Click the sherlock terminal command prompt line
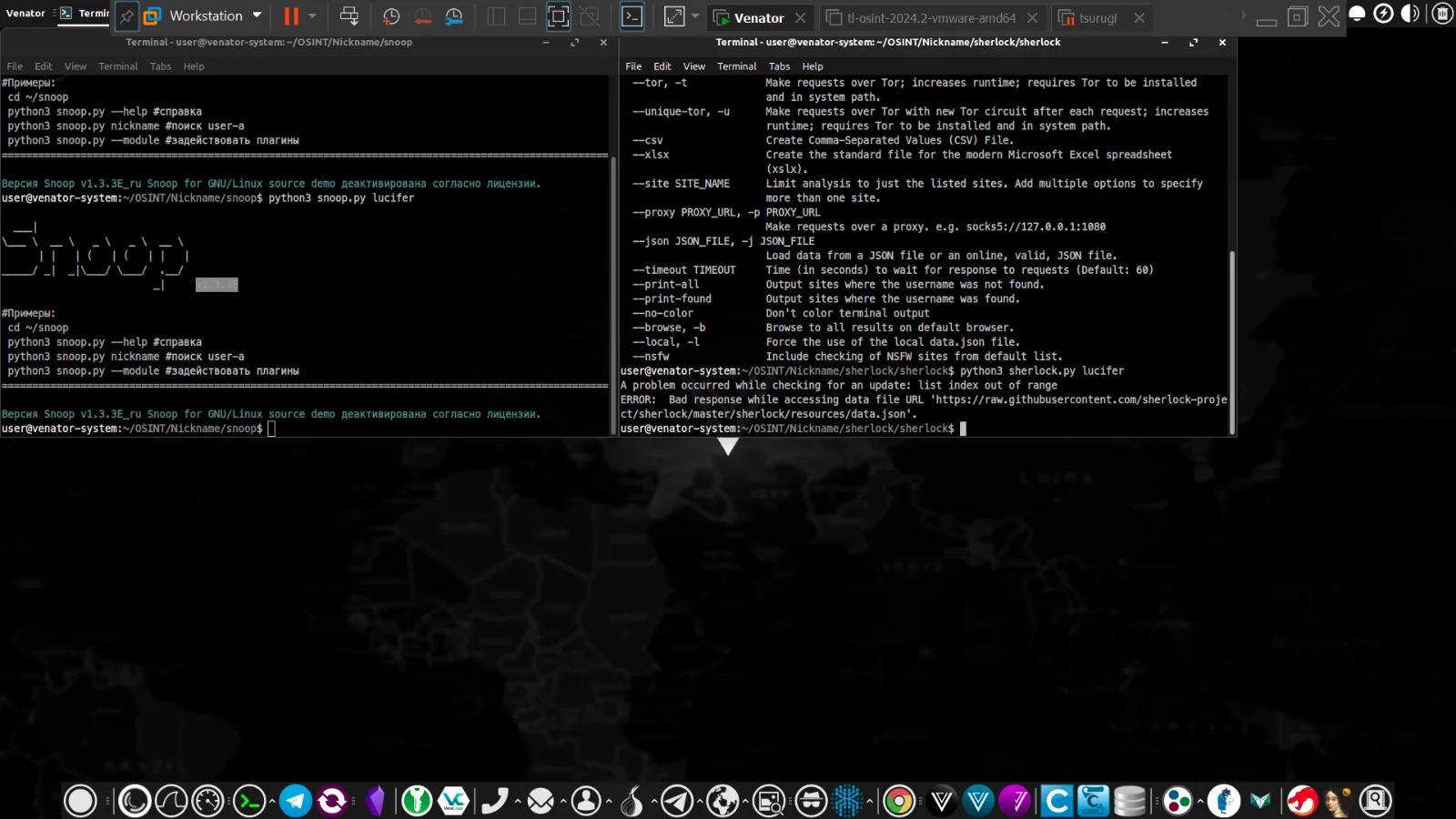The image size is (1456, 819). point(794,429)
